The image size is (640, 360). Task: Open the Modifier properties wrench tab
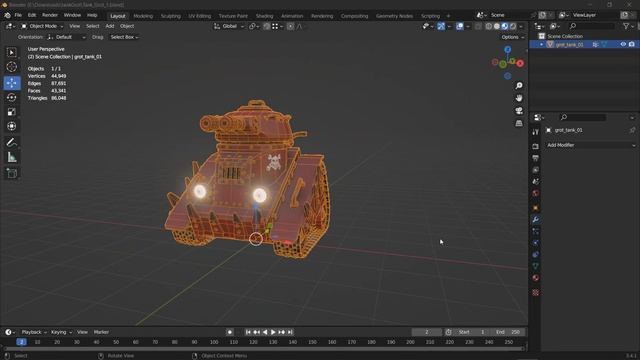click(x=536, y=220)
